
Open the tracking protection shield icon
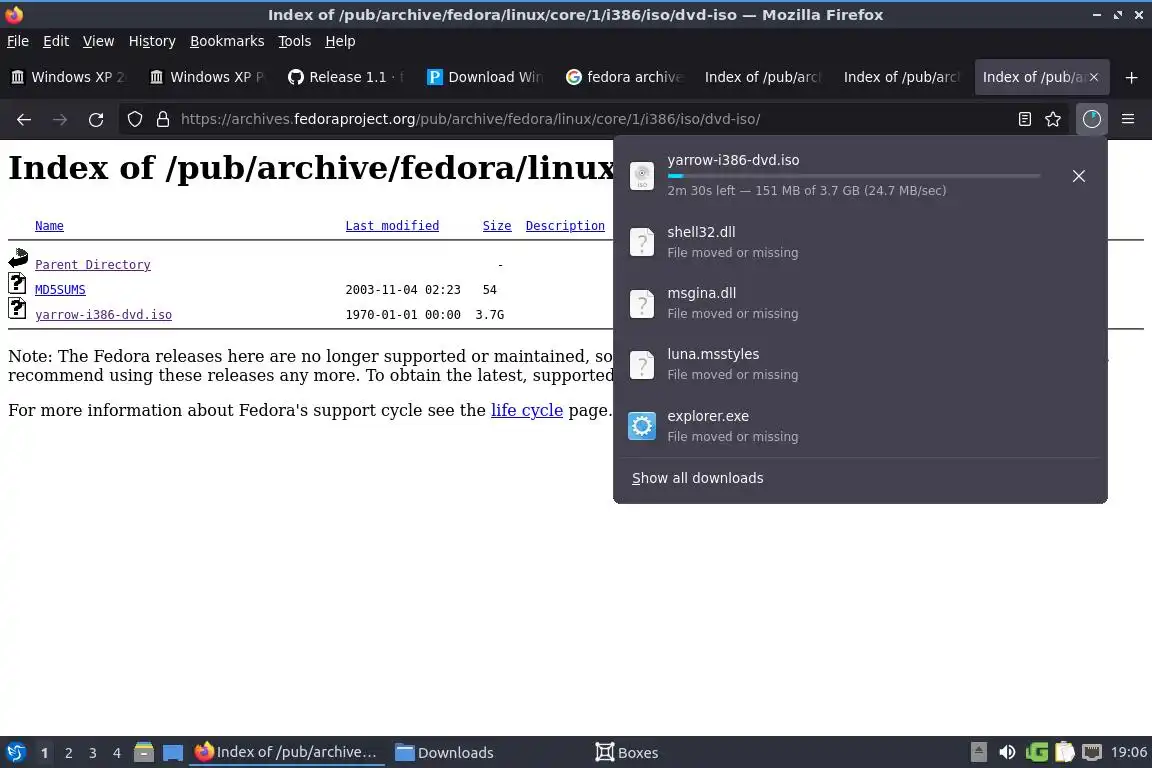pos(134,119)
